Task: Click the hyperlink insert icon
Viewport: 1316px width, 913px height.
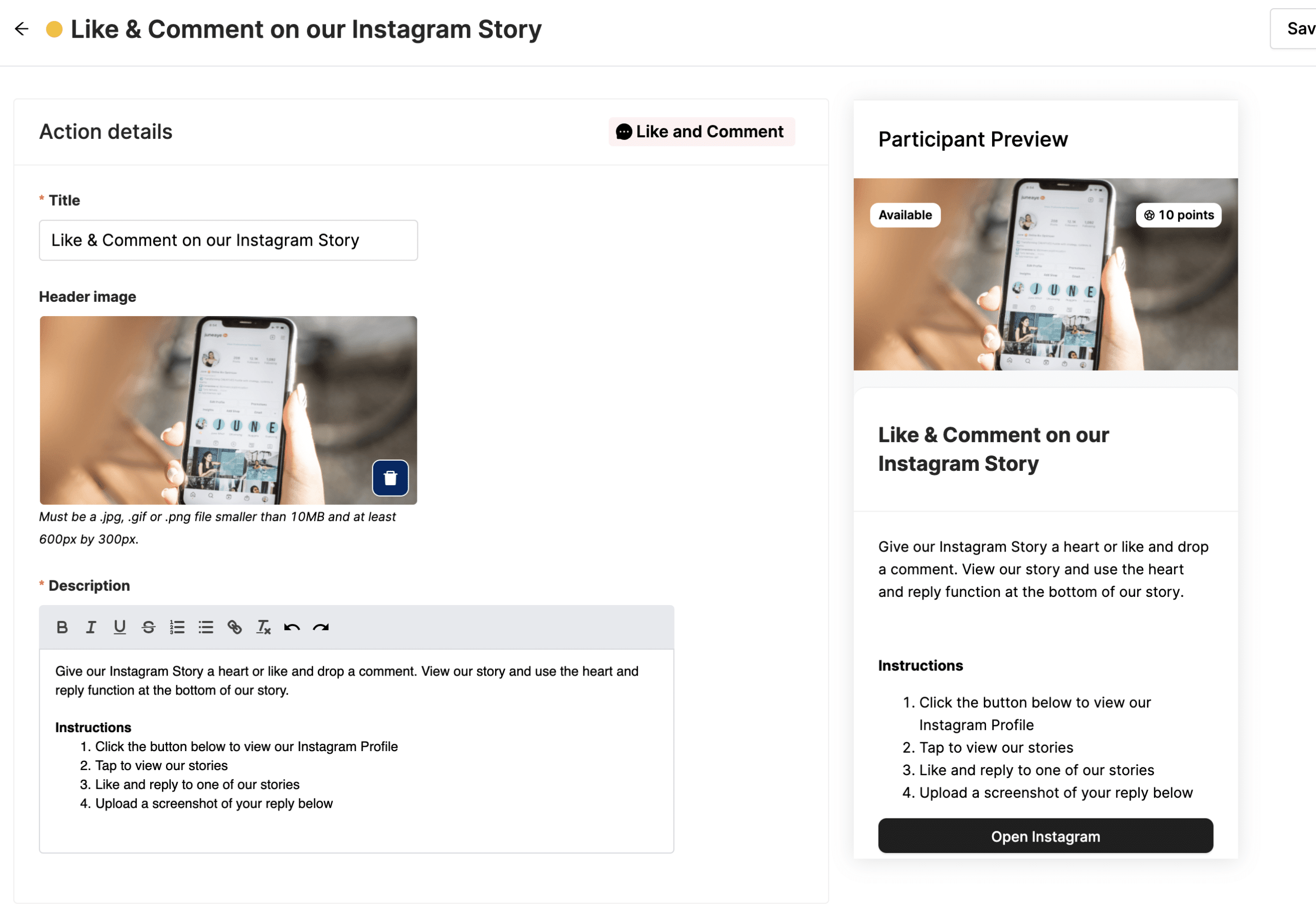Action: [234, 626]
